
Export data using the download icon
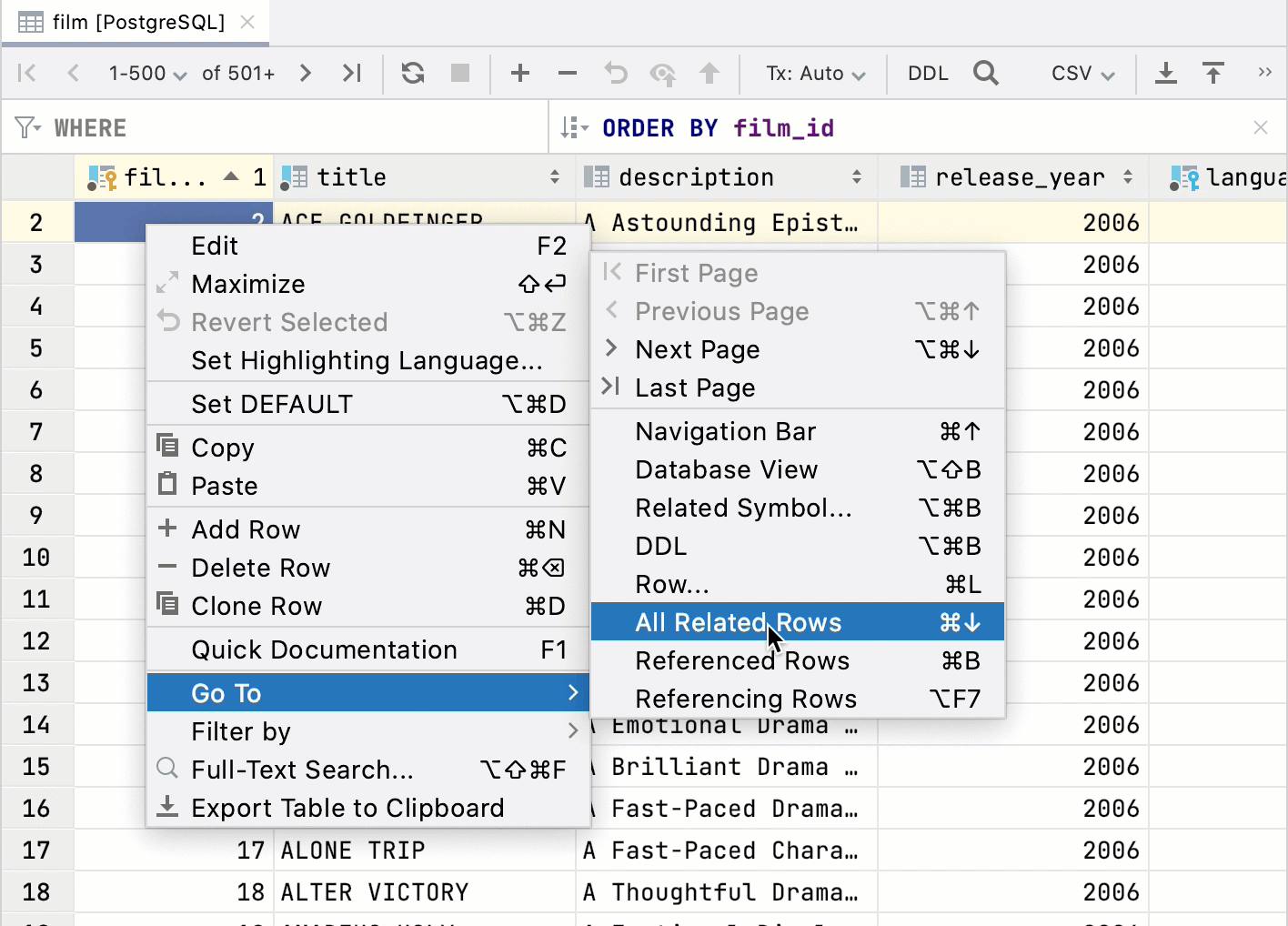point(1166,73)
